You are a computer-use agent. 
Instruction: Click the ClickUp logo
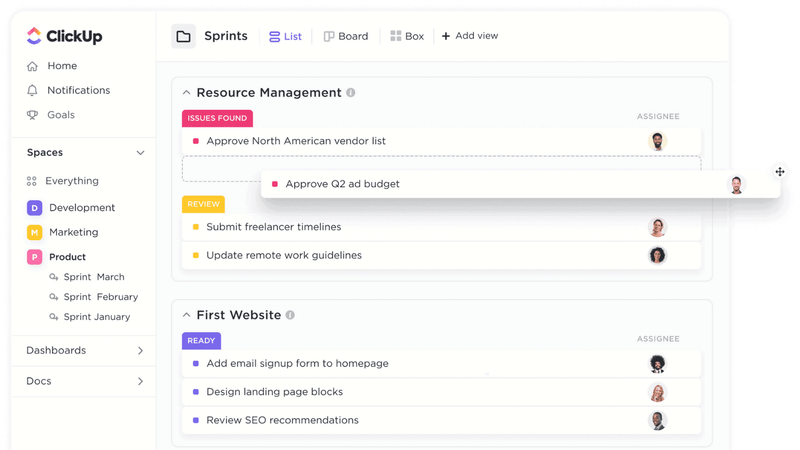[64, 36]
